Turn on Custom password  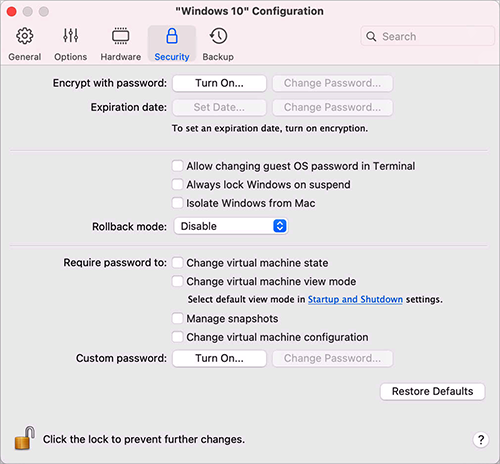tap(219, 358)
